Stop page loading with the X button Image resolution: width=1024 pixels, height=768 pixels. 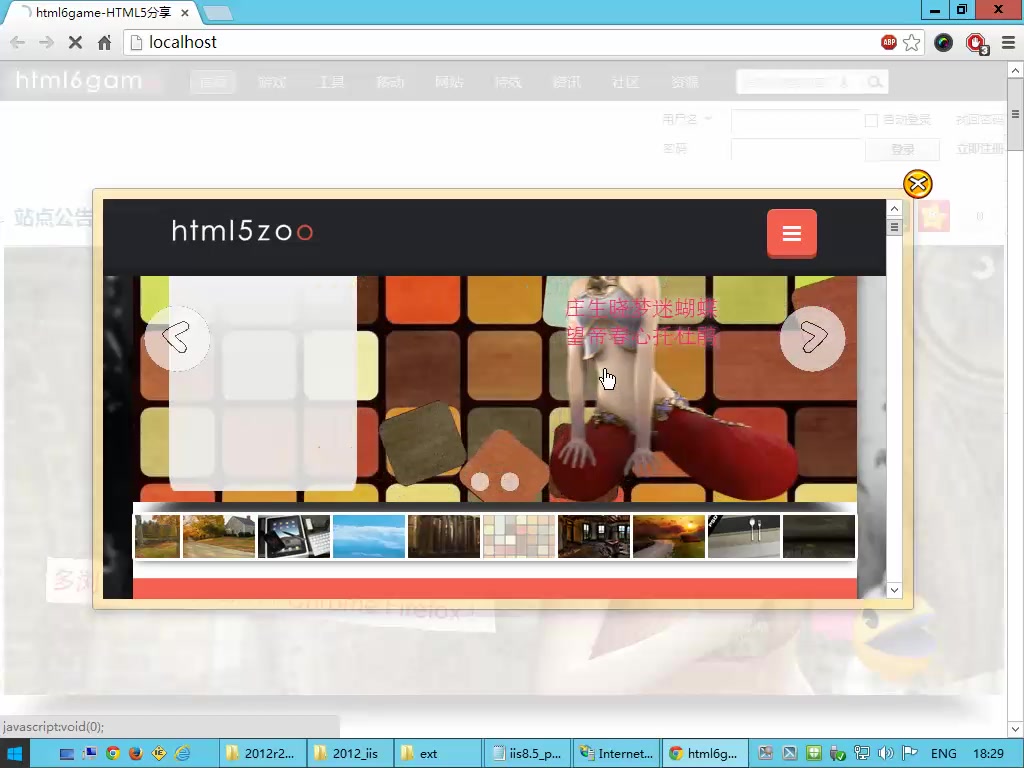tap(75, 42)
